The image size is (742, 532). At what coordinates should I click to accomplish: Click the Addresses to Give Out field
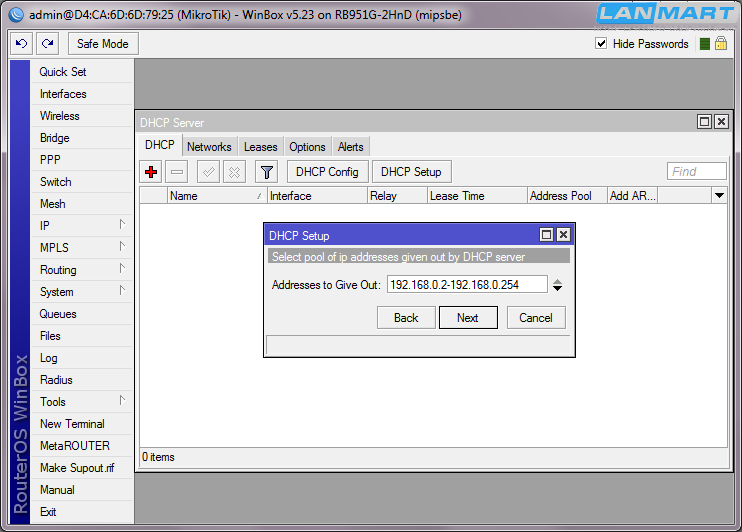[467, 284]
